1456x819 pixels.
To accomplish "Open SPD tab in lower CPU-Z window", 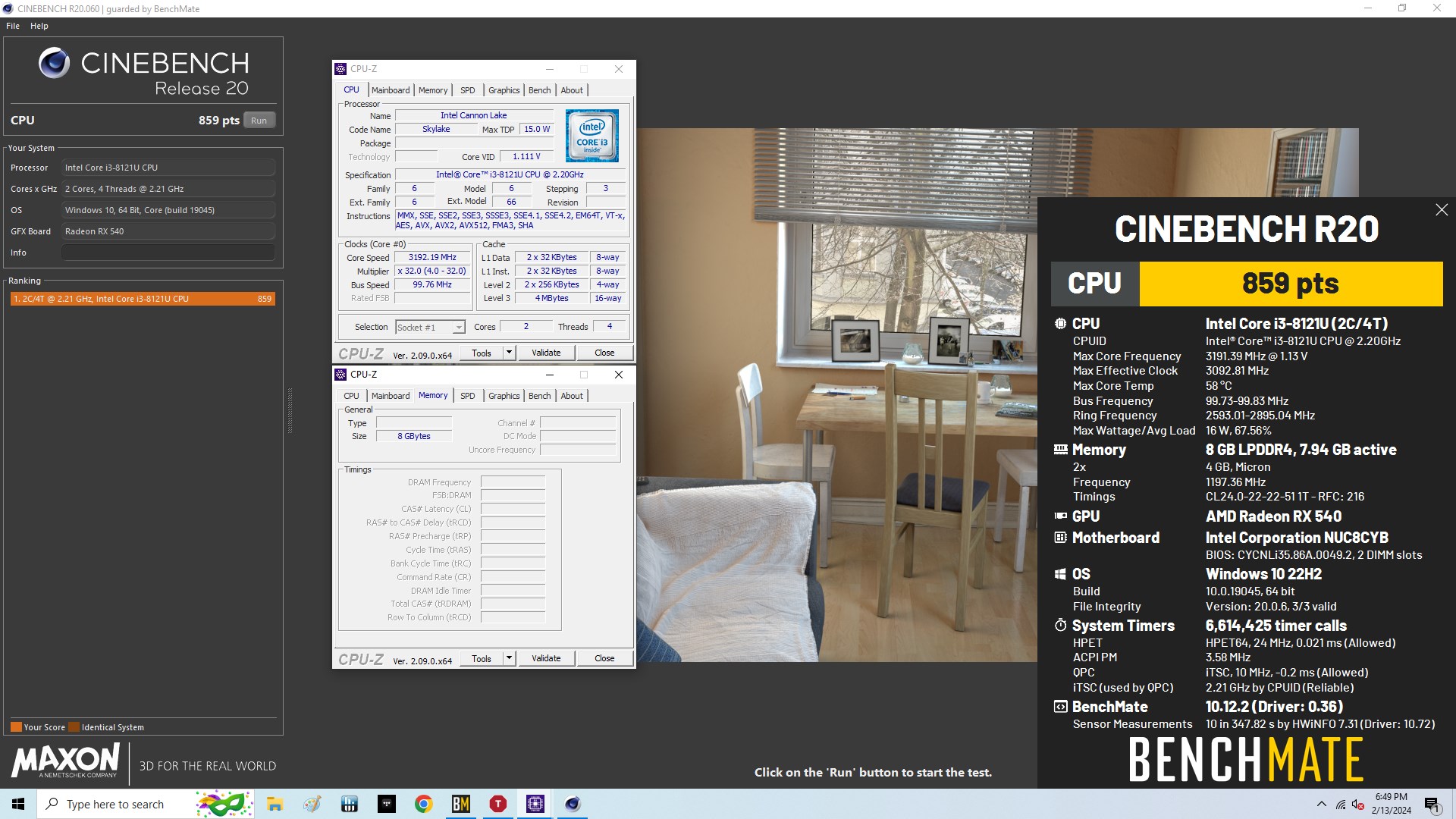I will coord(468,396).
